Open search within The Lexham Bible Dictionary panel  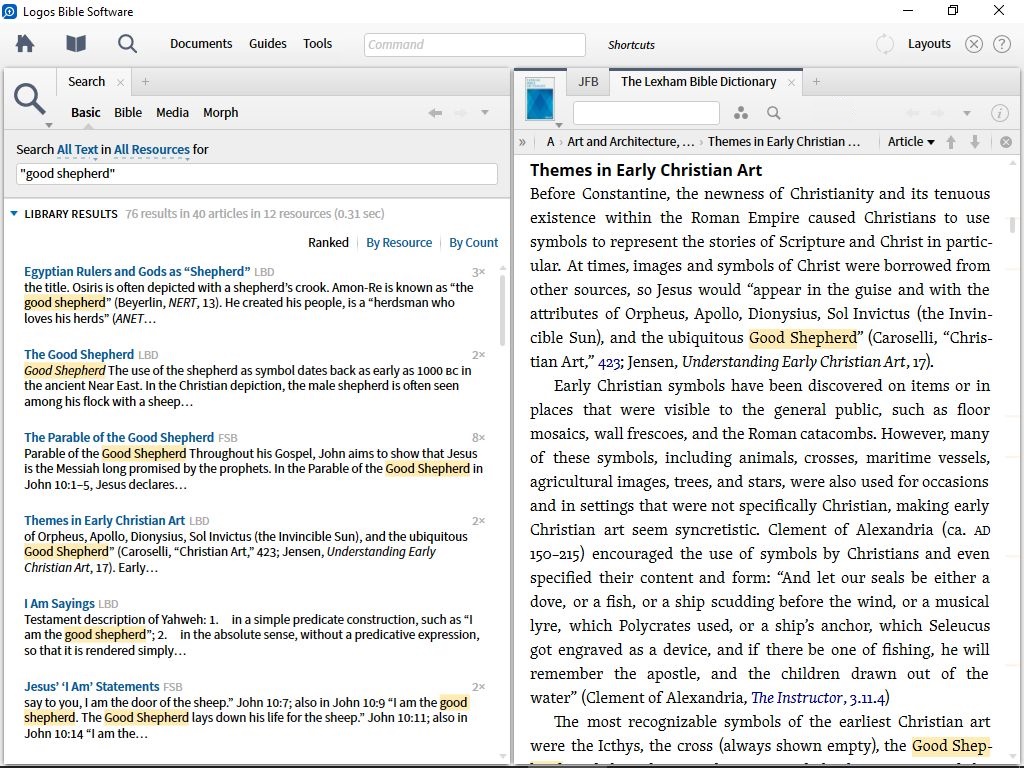(x=773, y=113)
